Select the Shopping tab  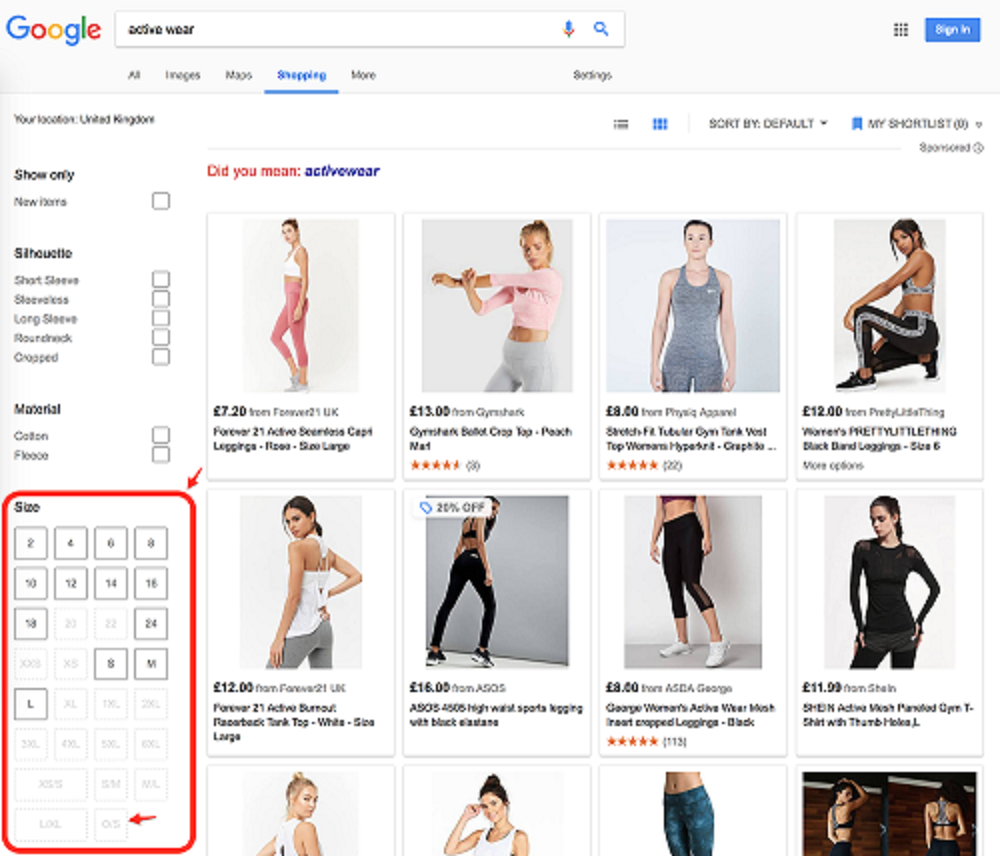[x=302, y=75]
